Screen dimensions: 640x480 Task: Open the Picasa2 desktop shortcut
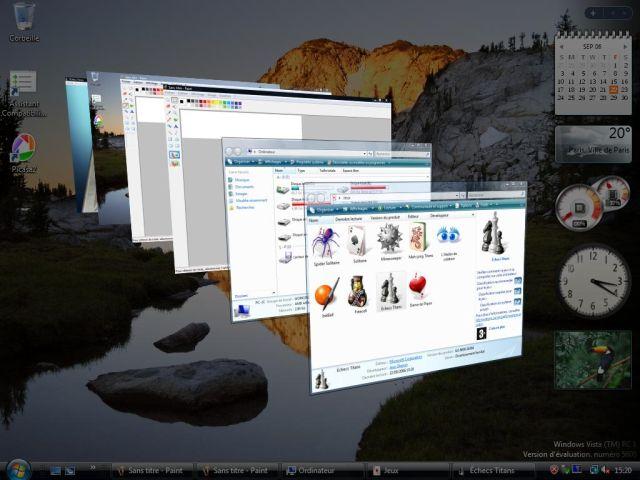click(24, 150)
